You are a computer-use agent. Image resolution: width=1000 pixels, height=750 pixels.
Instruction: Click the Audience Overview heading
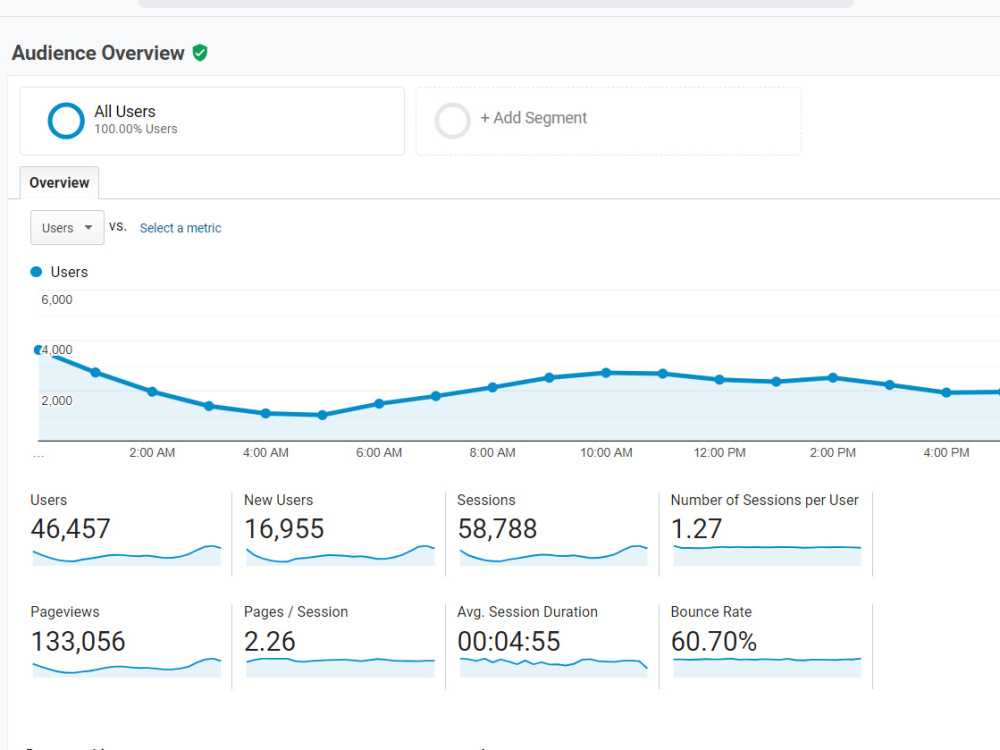pos(98,53)
